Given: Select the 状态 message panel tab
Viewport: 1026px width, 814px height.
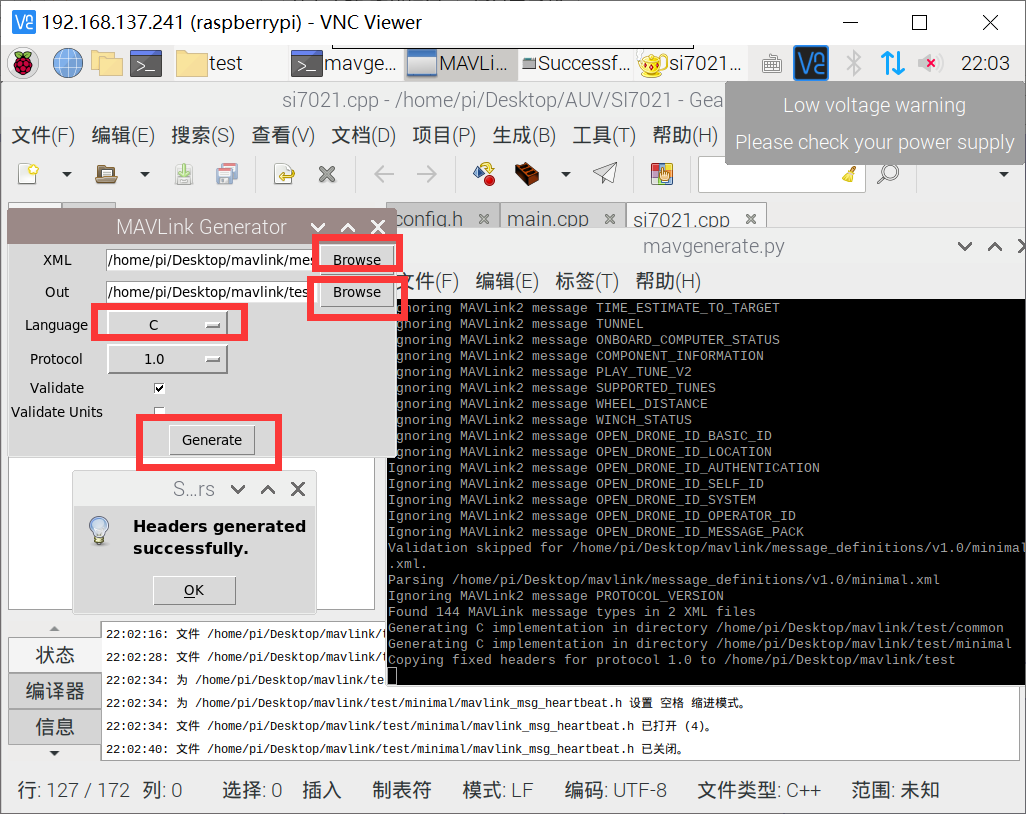Looking at the screenshot, I should tap(55, 654).
